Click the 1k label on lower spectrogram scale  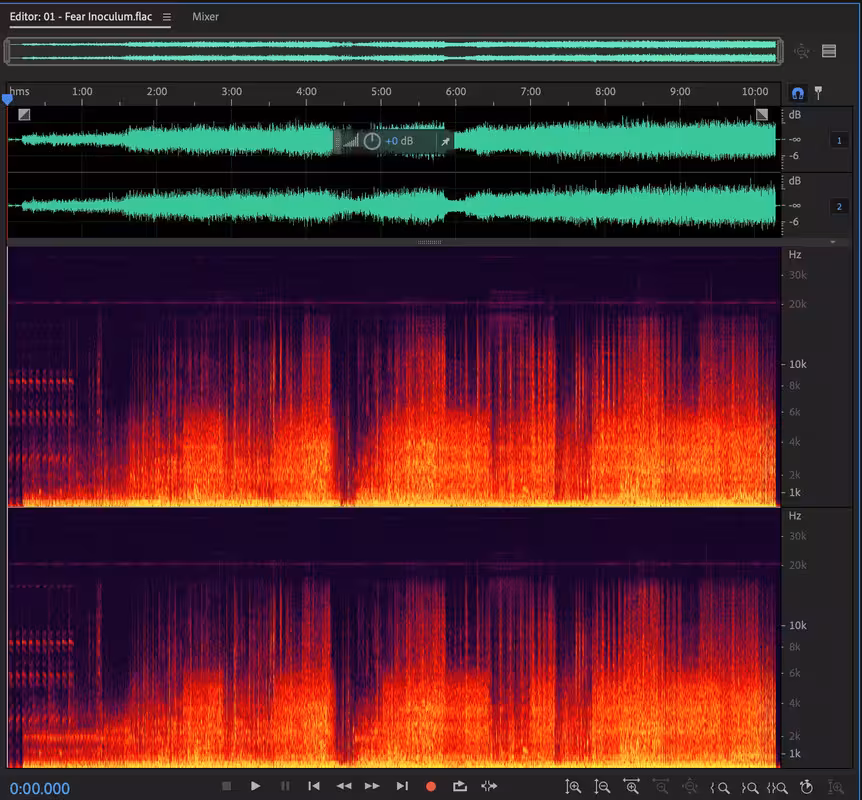pyautogui.click(x=795, y=754)
